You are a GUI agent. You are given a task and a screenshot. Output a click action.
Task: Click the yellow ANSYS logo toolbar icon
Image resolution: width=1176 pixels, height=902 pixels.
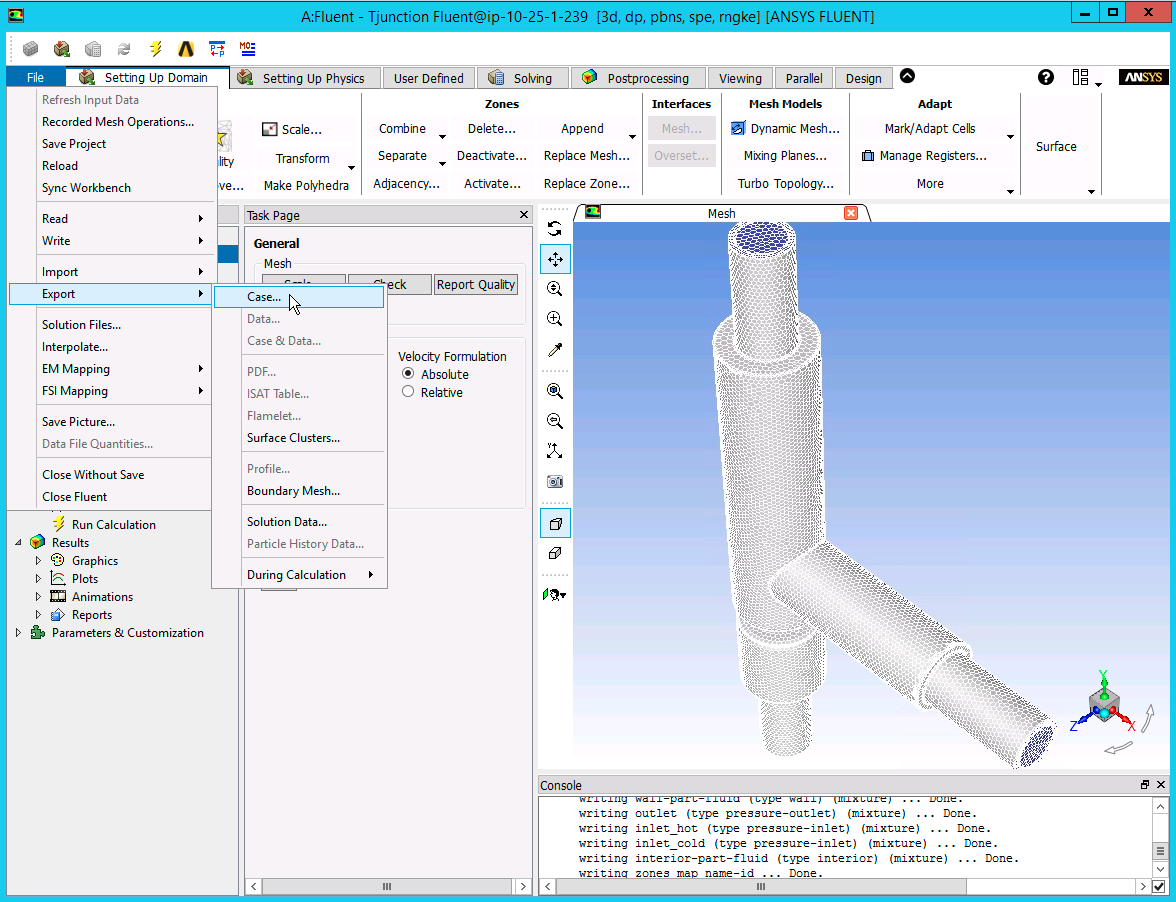(186, 49)
